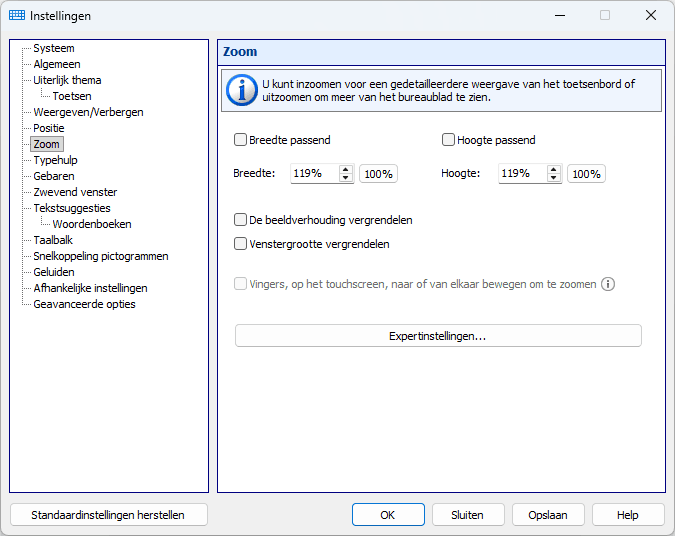
Task: Minimize the Instellingen window
Action: (x=560, y=15)
